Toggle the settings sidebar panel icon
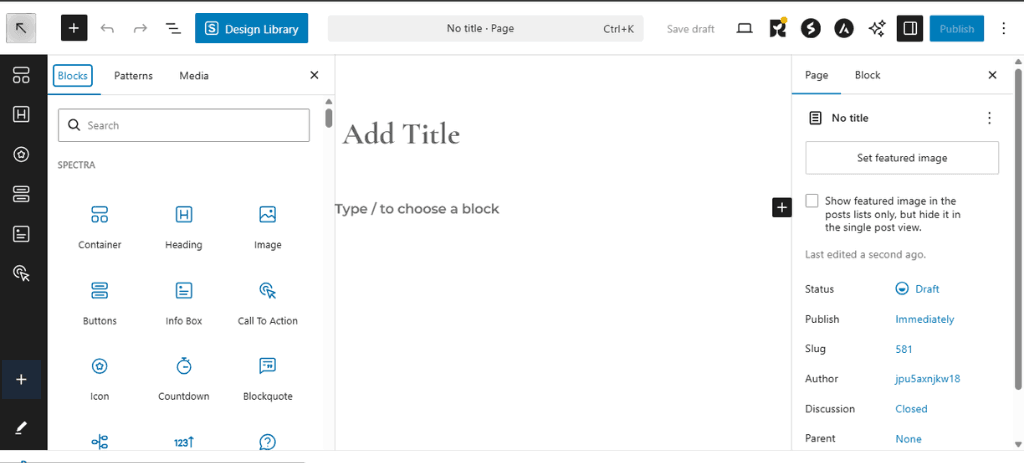This screenshot has width=1024, height=463. coord(910,28)
